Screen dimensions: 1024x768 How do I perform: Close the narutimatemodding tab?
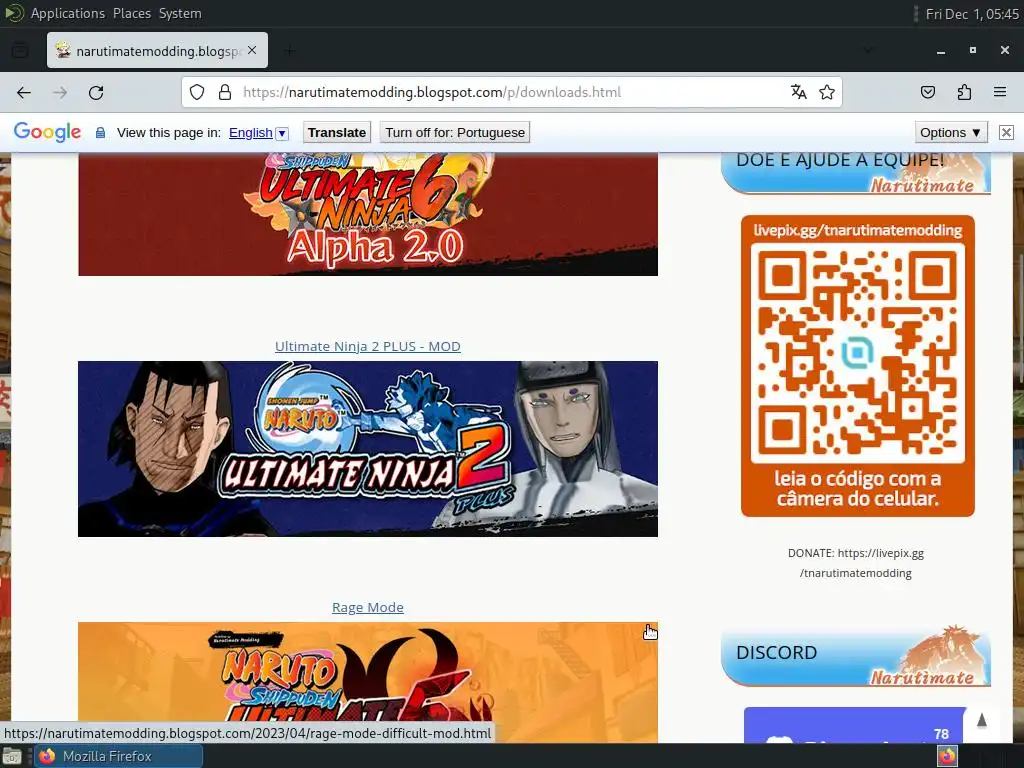[252, 50]
